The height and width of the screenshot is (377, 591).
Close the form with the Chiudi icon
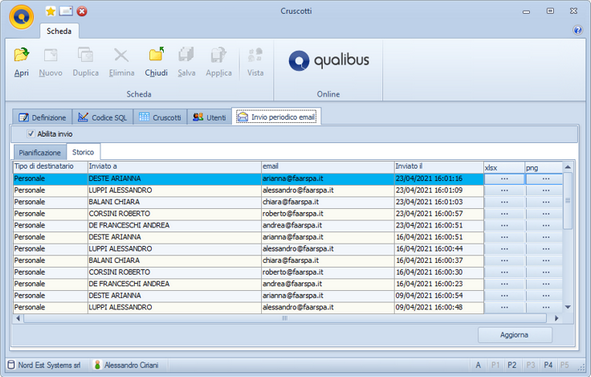pos(156,62)
